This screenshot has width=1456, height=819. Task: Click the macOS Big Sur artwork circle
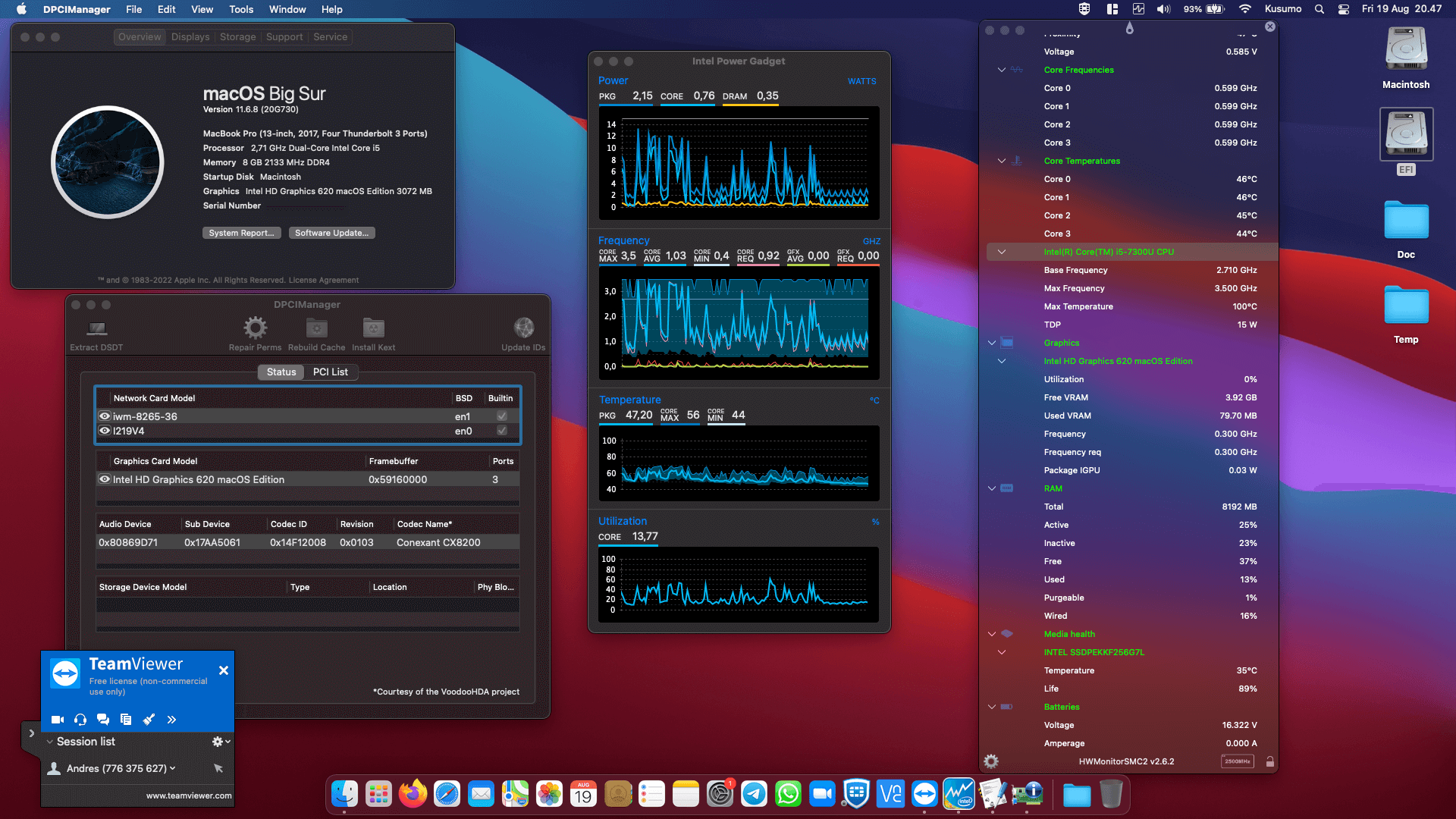coord(108,162)
